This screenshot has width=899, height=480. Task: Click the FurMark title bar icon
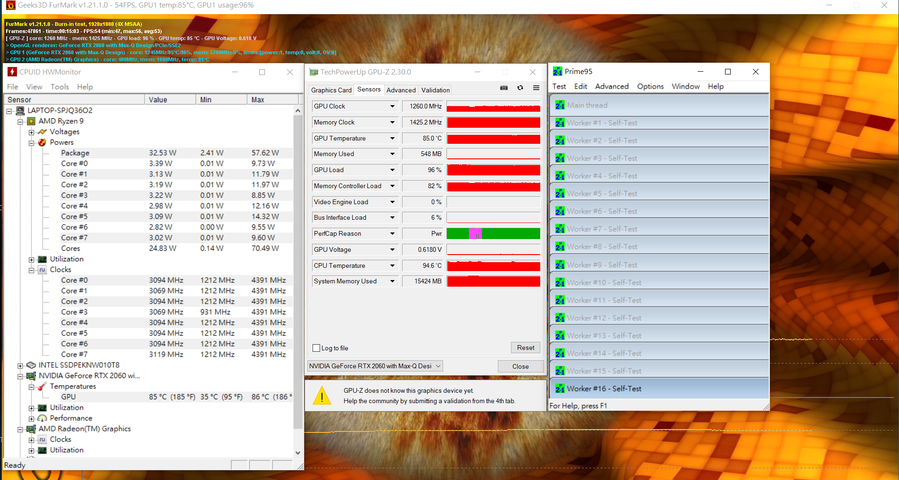(x=10, y=5)
